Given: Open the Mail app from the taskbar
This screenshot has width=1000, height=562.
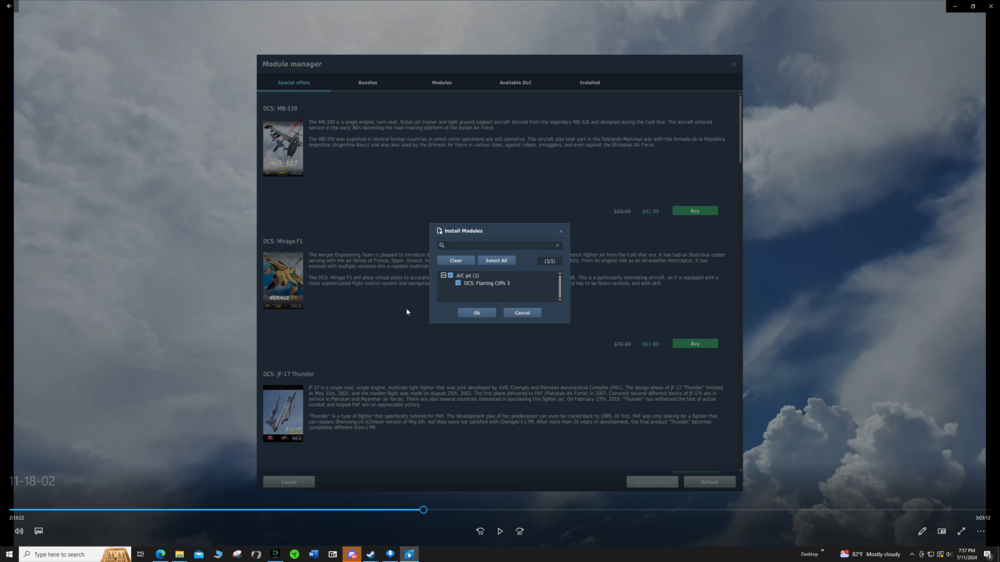Looking at the screenshot, I should 198,554.
